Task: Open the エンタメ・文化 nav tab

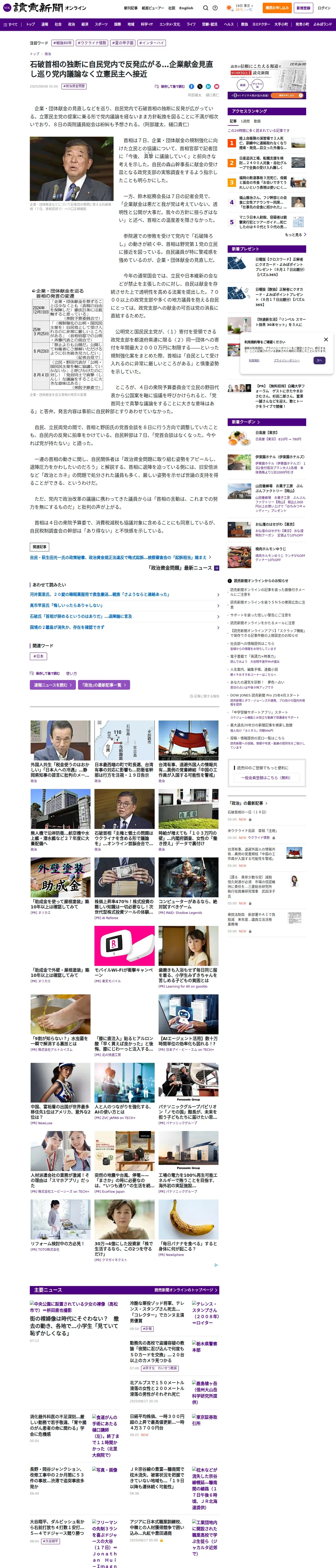Action: click(x=170, y=24)
